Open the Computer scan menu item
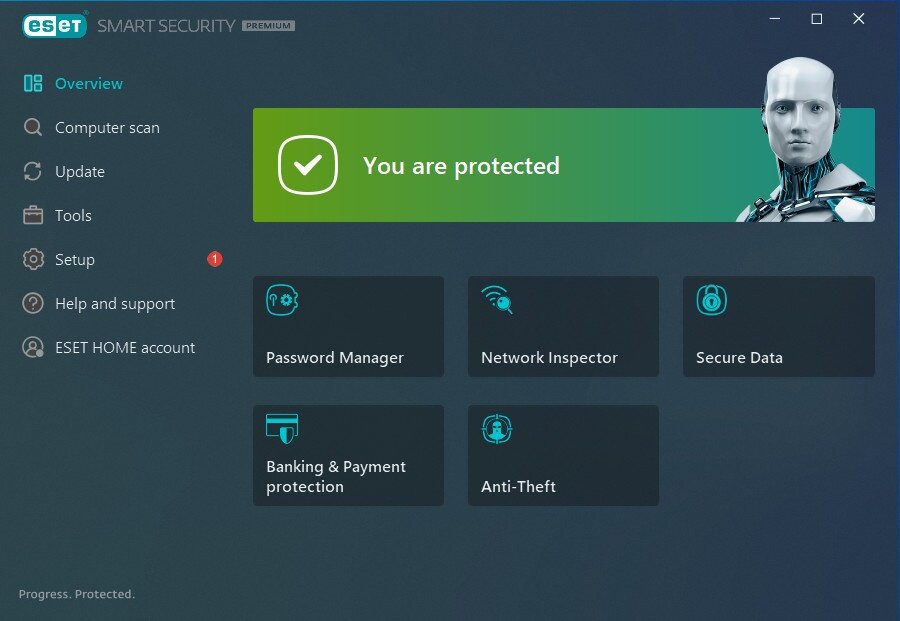Screen dimensions: 900x621 coord(107,127)
